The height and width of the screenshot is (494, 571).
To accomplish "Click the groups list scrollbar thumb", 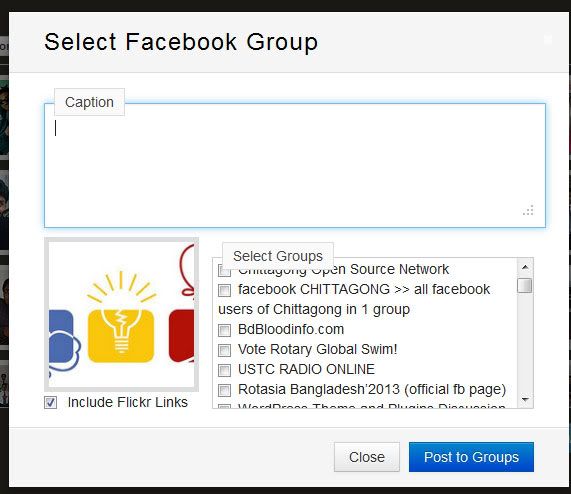I will [x=525, y=285].
